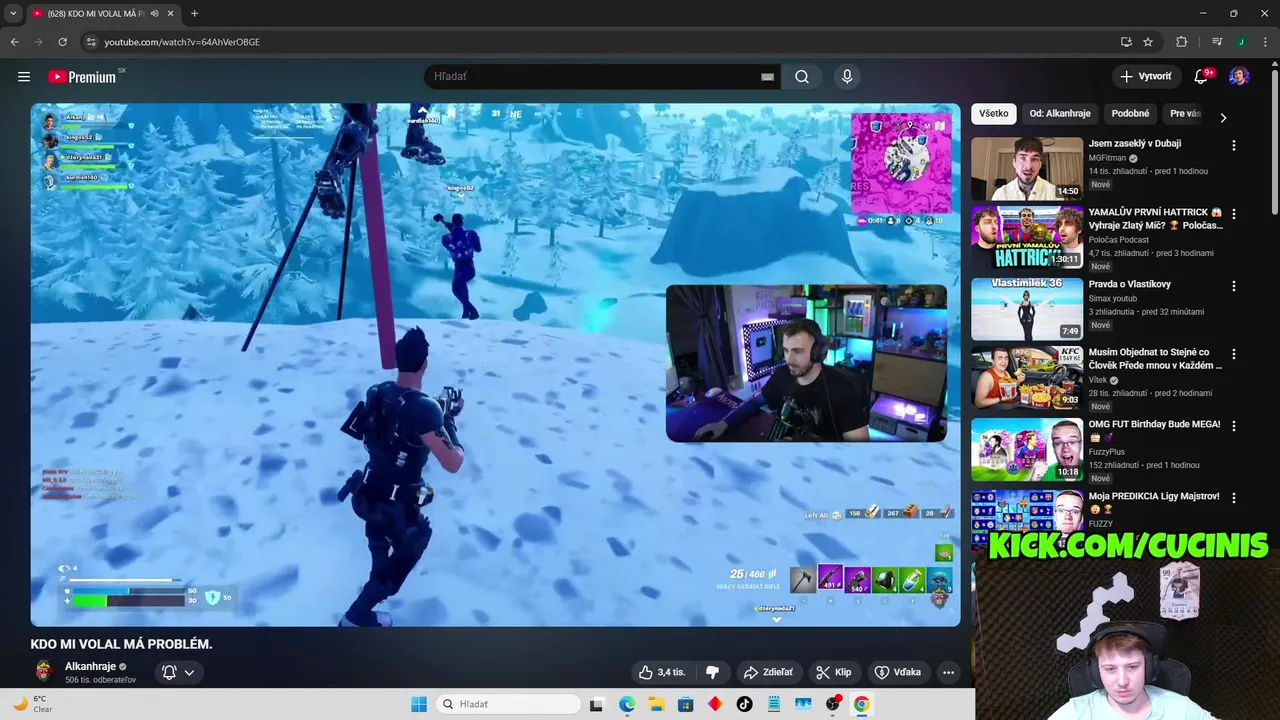This screenshot has height=720, width=1280.
Task: Click the youtube.com address bar URL
Action: (182, 42)
